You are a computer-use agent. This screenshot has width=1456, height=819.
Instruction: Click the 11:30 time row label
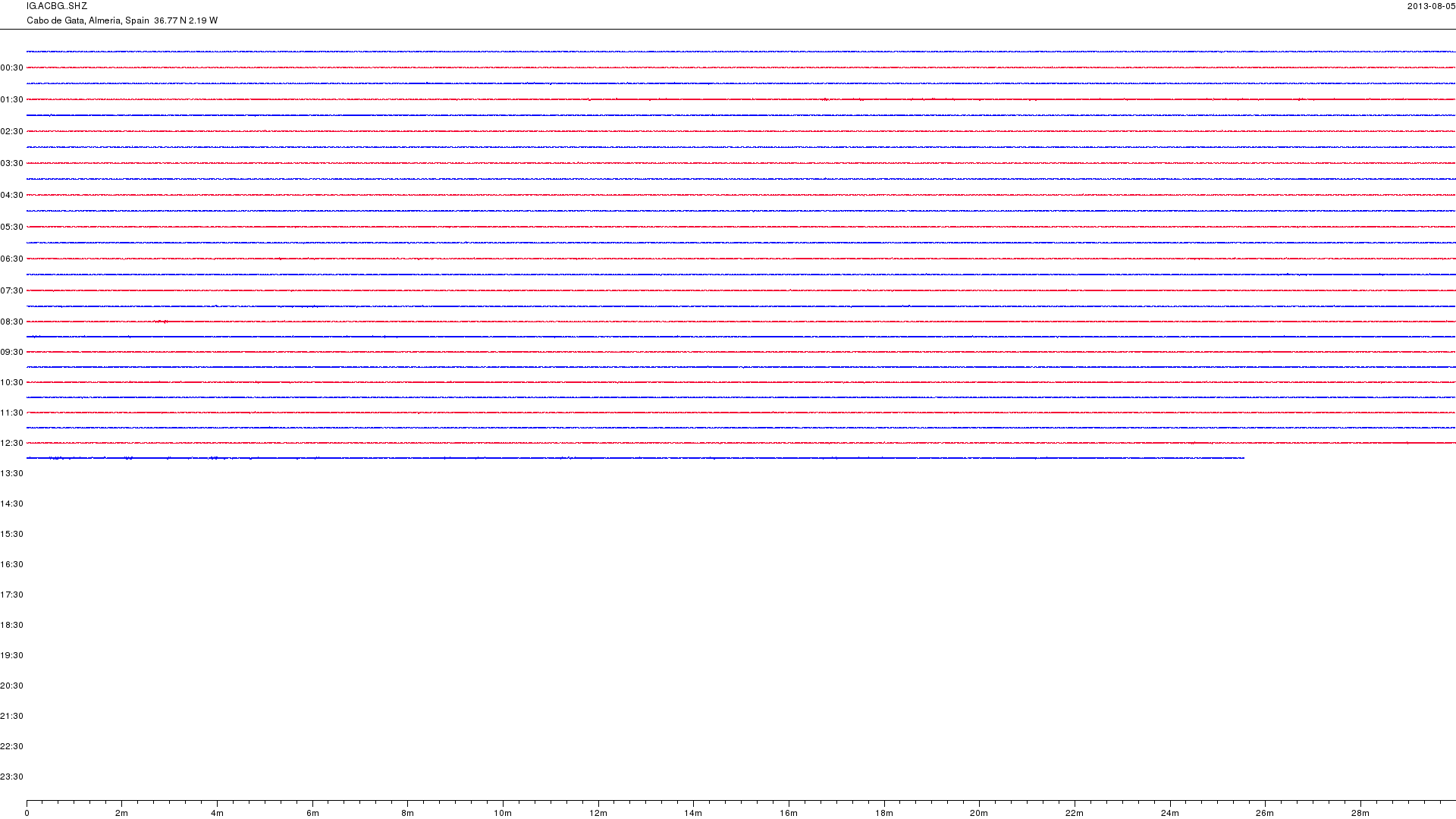coord(12,413)
